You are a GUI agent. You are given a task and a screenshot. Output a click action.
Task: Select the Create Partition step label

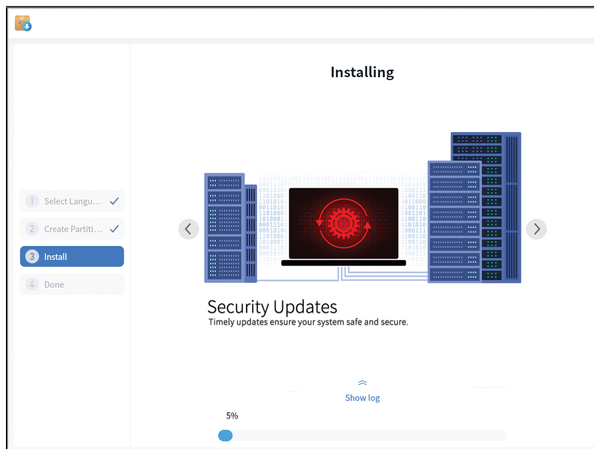click(x=72, y=229)
